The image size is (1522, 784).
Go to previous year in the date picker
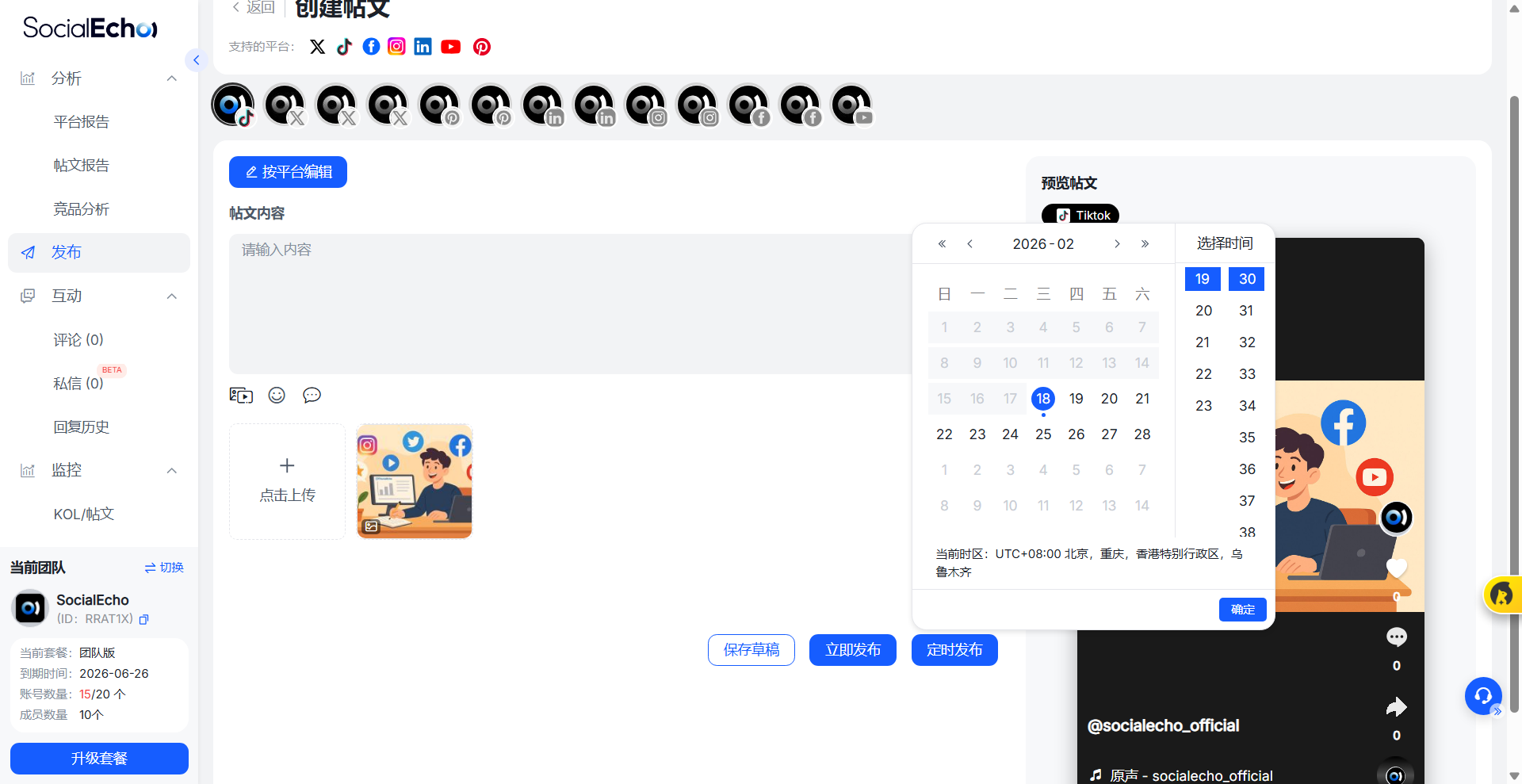[942, 243]
